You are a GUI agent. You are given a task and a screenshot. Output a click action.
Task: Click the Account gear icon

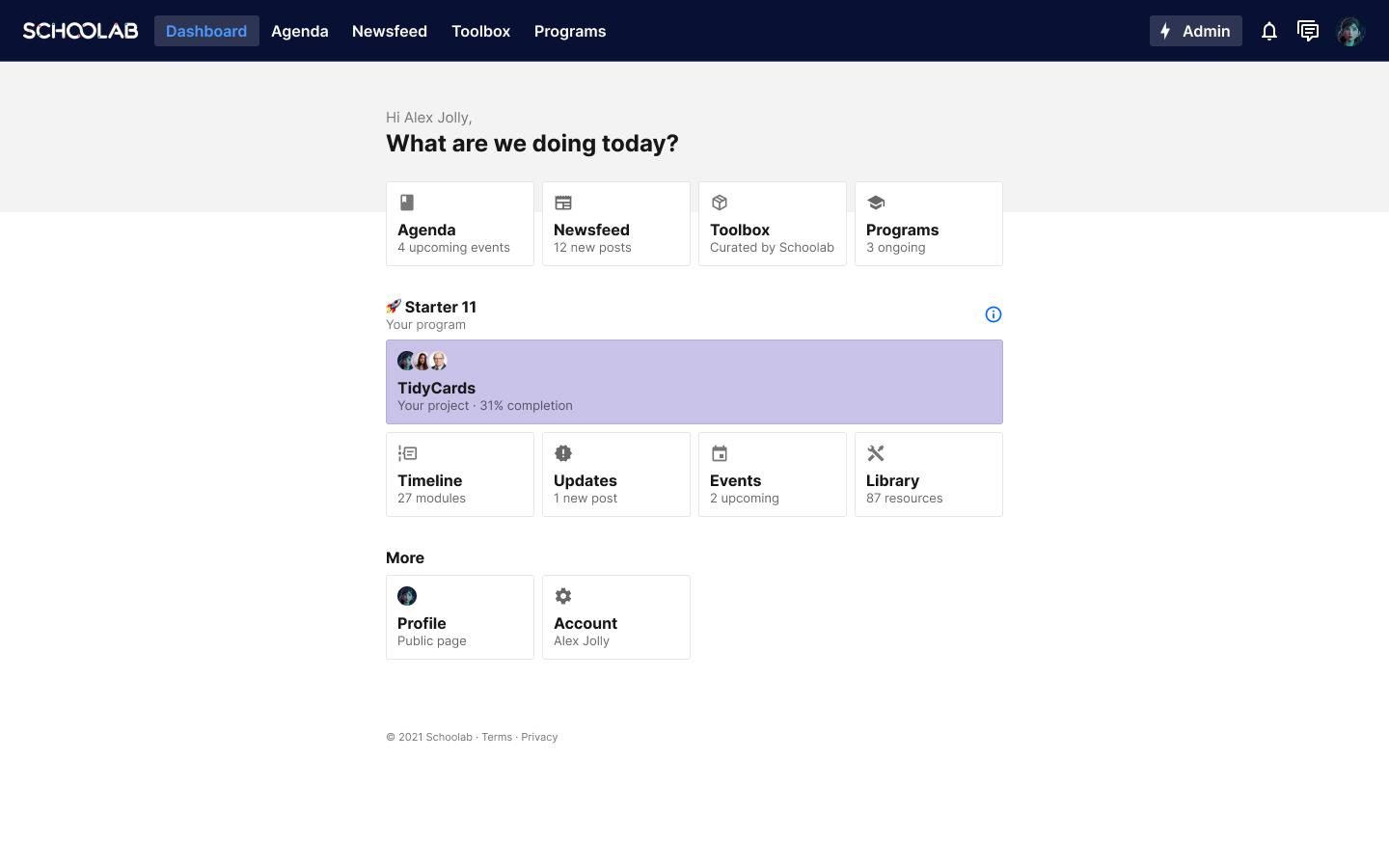click(x=562, y=596)
